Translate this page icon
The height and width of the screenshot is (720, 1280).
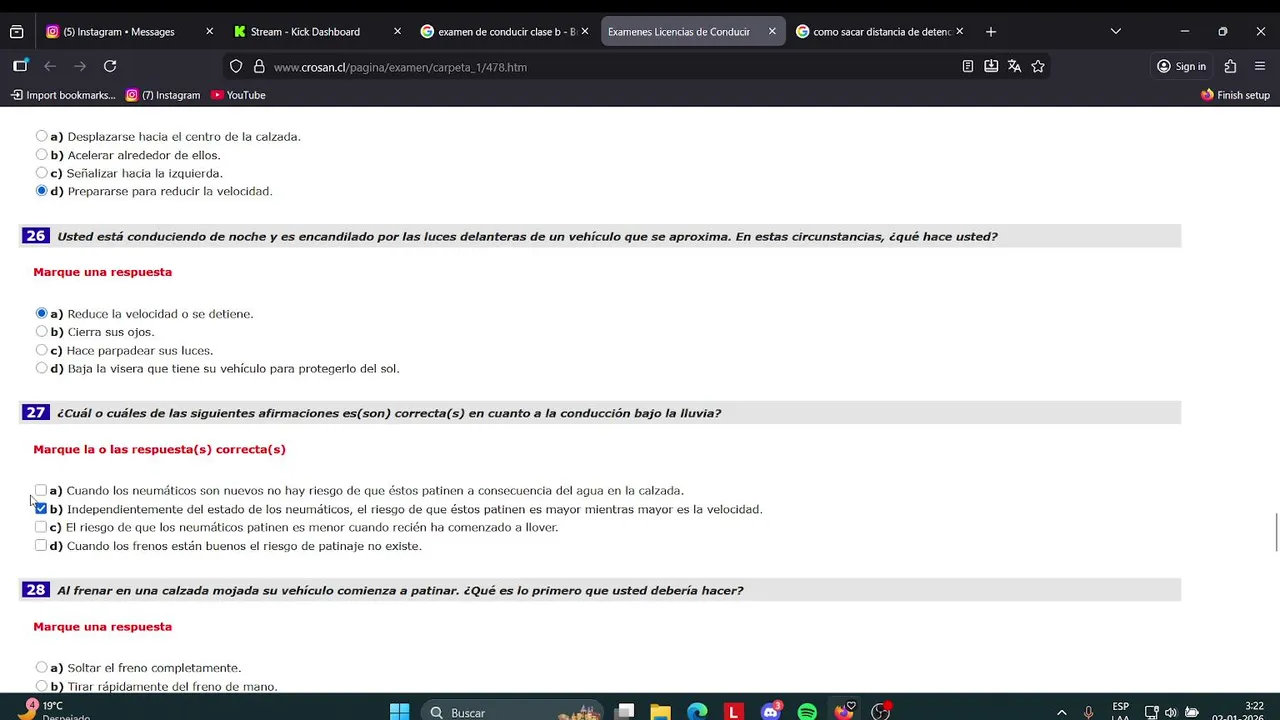1014,66
